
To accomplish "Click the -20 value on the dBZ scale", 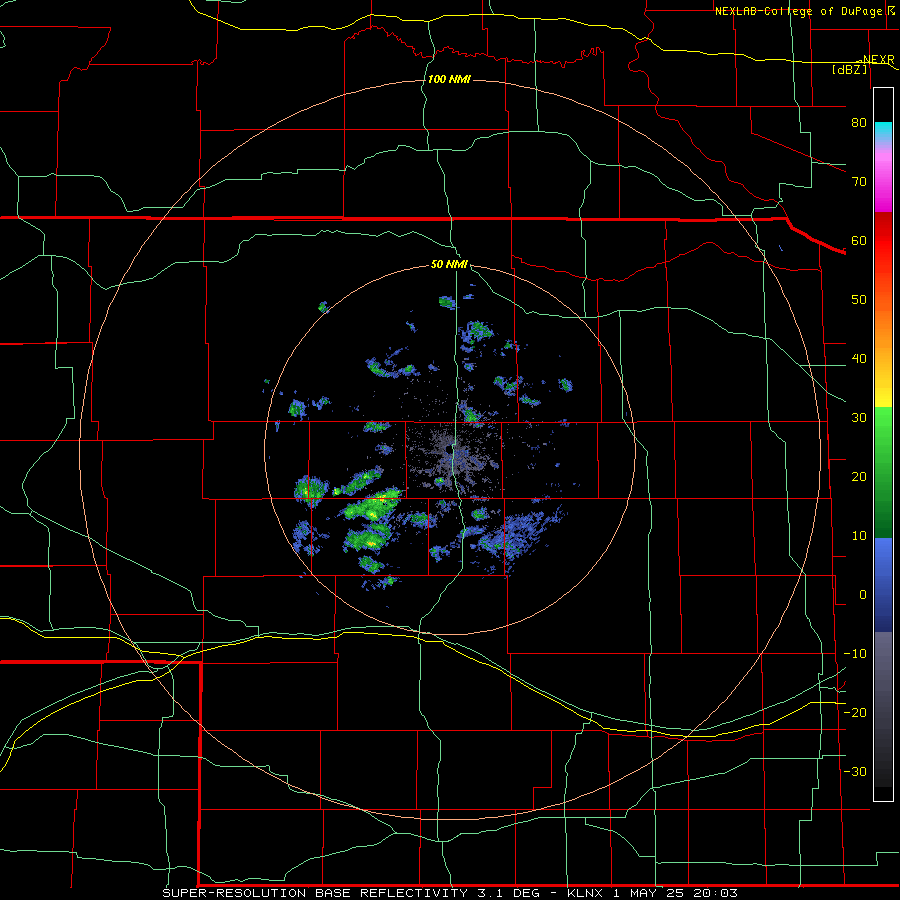I will pos(855,713).
